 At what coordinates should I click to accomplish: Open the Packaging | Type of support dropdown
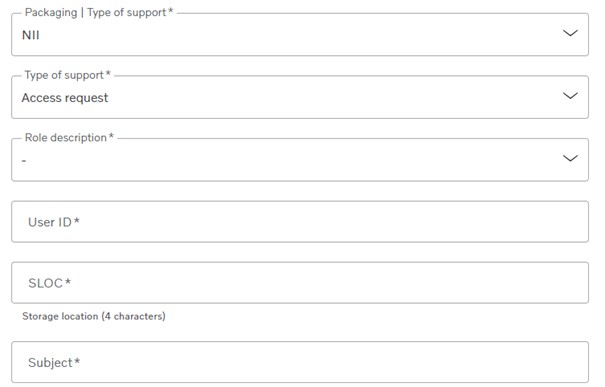(300, 35)
